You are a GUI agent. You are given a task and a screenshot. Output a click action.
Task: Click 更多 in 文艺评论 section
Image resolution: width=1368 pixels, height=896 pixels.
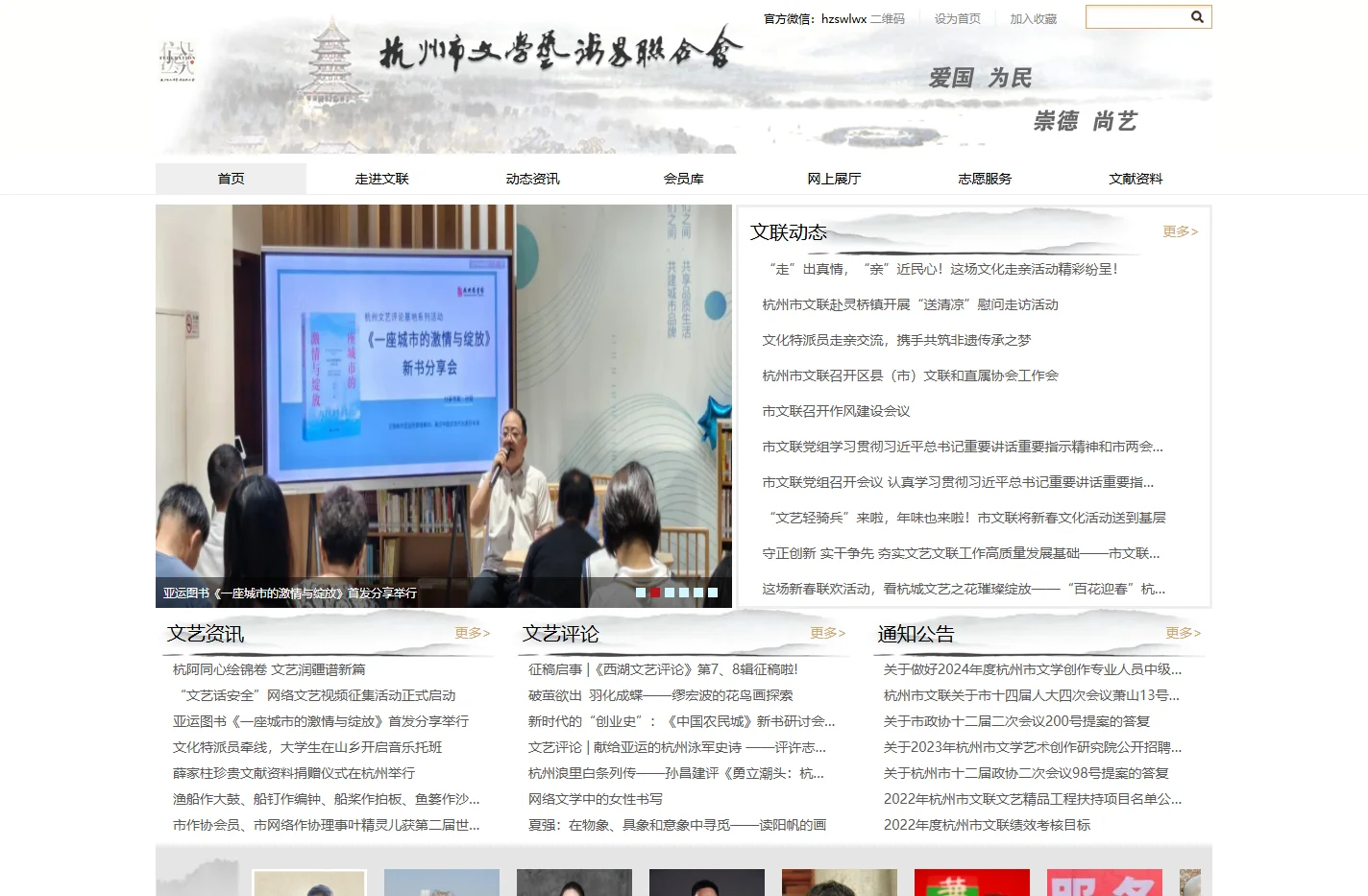pyautogui.click(x=828, y=633)
